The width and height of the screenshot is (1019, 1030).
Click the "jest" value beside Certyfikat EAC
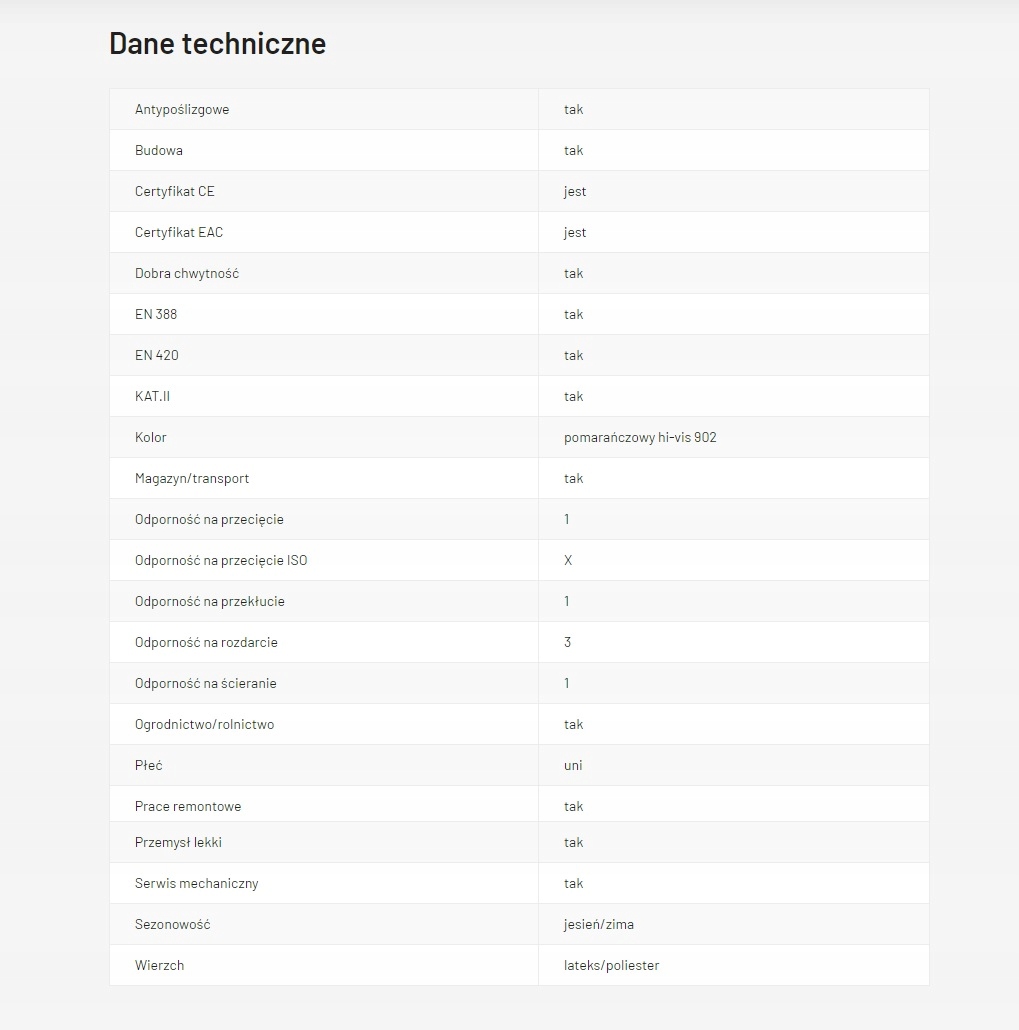575,232
